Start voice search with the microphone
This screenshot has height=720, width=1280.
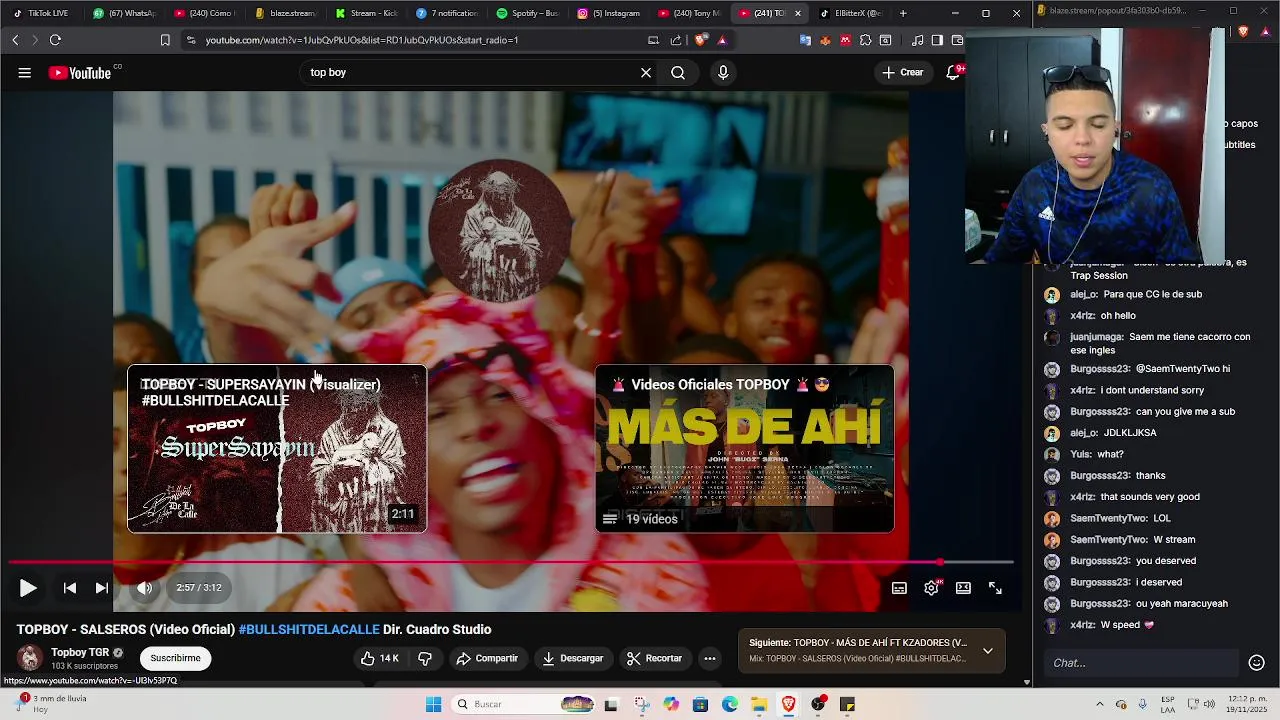tap(723, 72)
